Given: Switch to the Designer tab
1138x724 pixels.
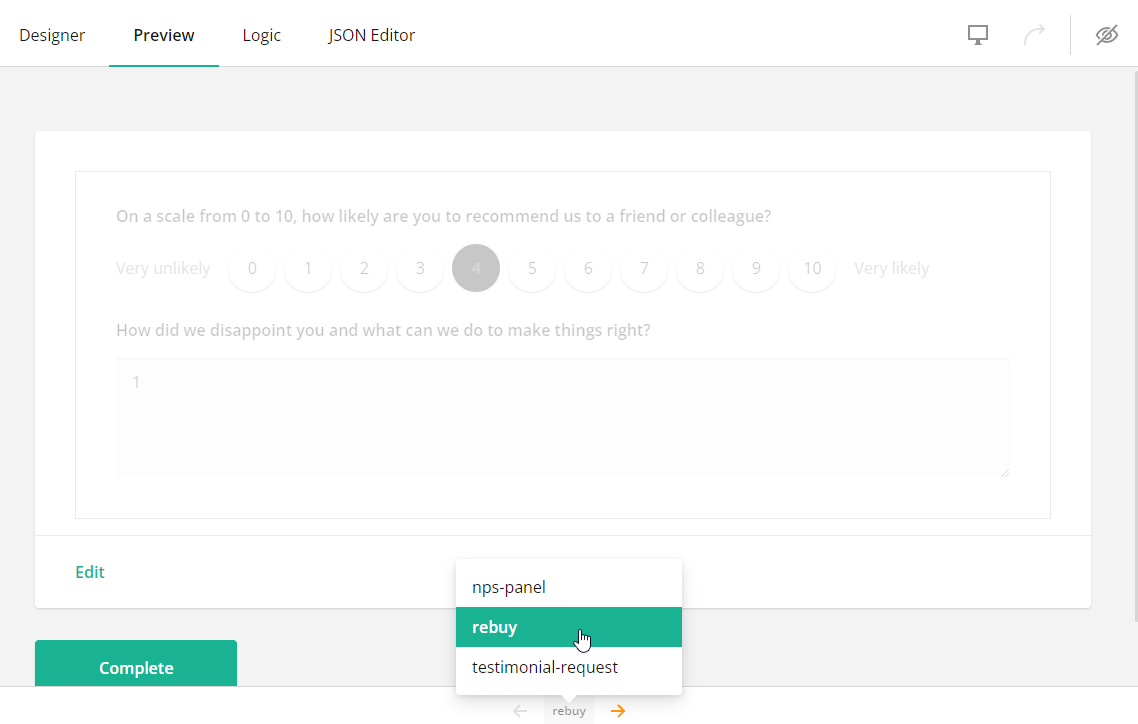Looking at the screenshot, I should 52,34.
